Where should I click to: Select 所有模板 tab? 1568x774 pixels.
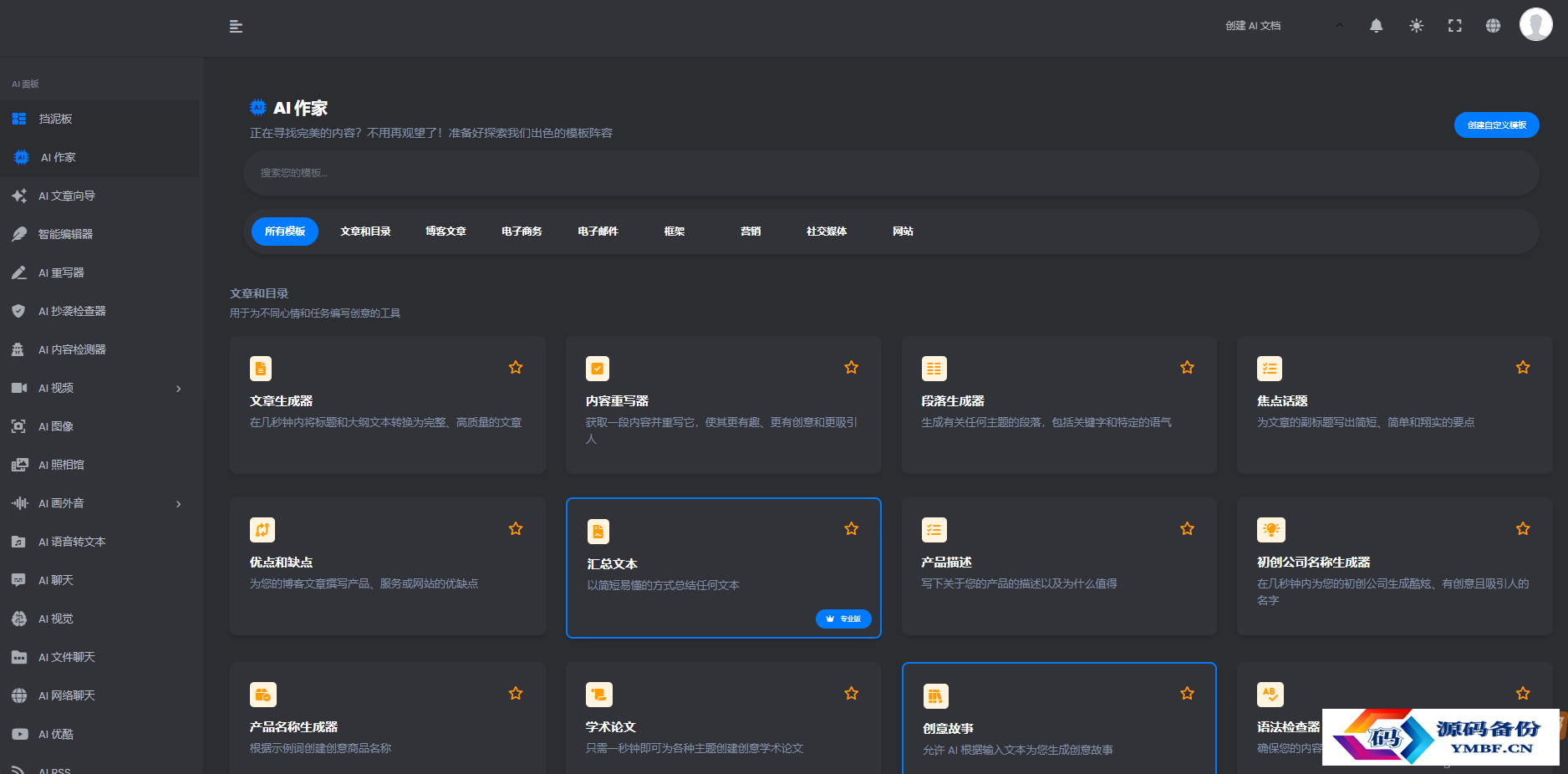coord(285,232)
